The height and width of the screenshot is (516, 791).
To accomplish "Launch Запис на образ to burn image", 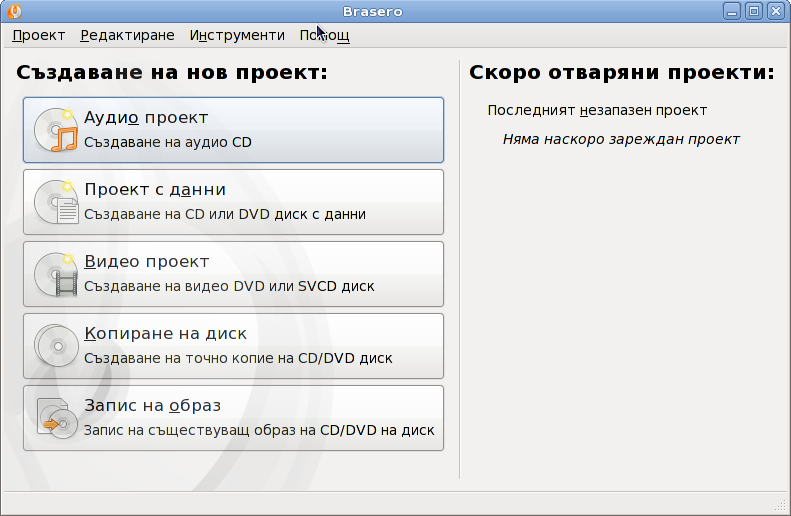I will coord(233,418).
